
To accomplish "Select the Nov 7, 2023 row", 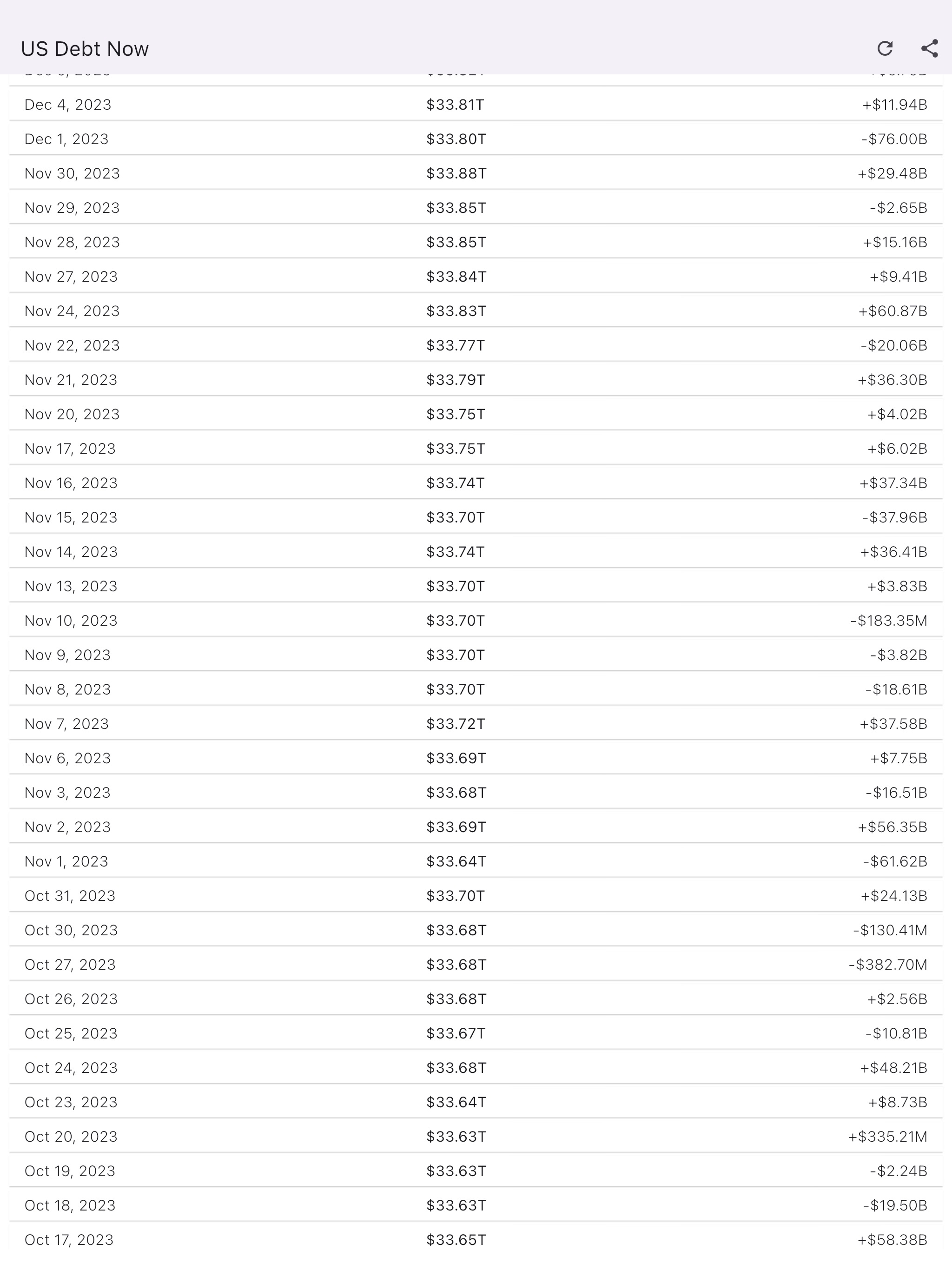I will pos(476,723).
